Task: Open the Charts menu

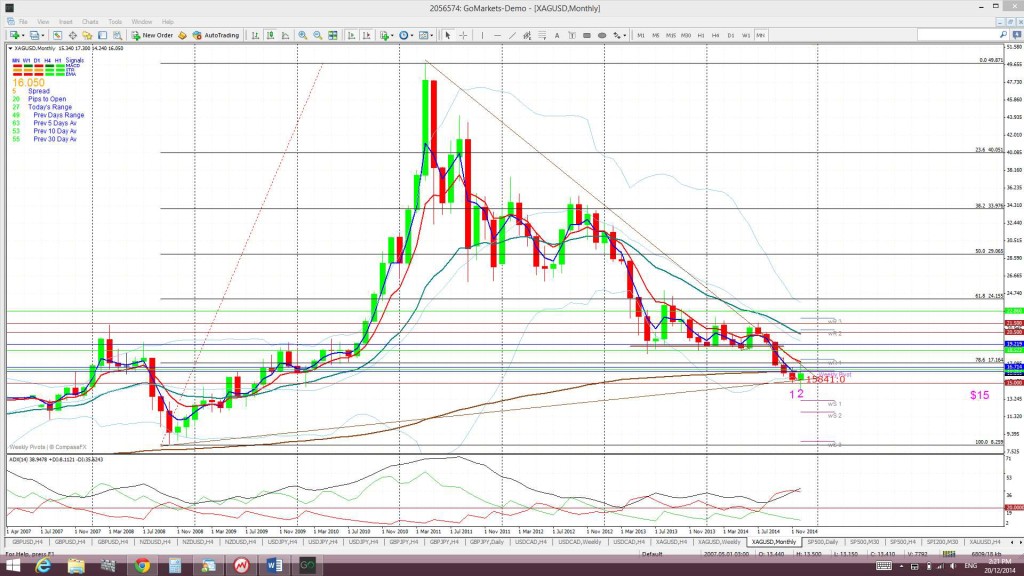Action: click(90, 22)
